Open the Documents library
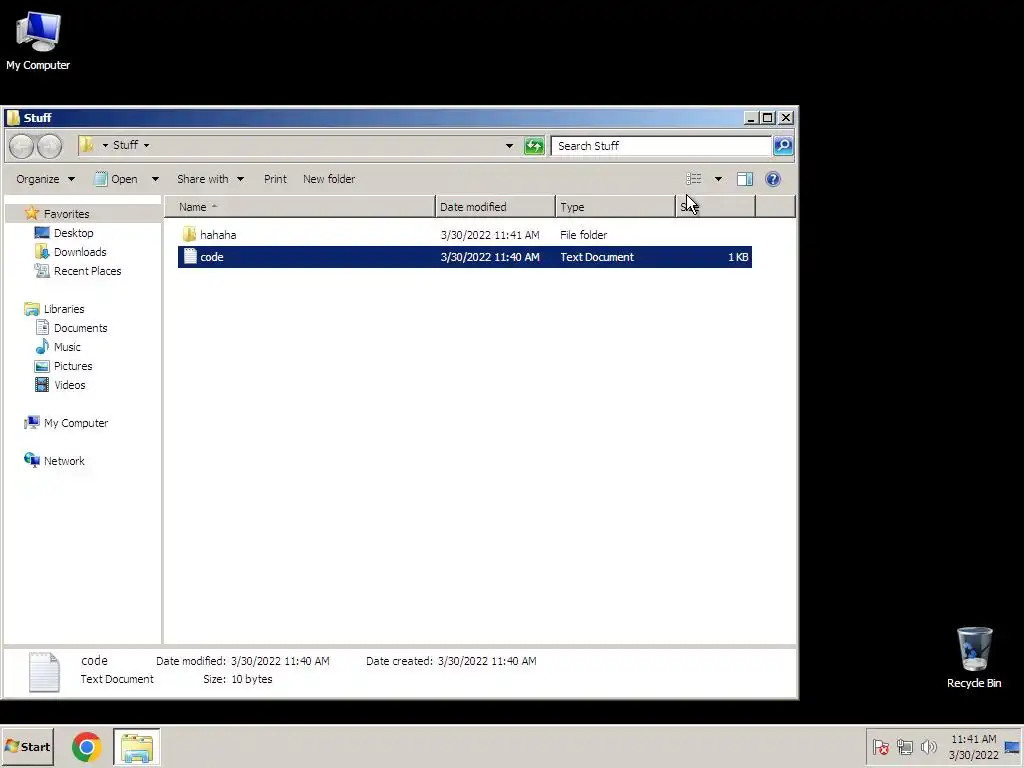The height and width of the screenshot is (768, 1024). [80, 327]
